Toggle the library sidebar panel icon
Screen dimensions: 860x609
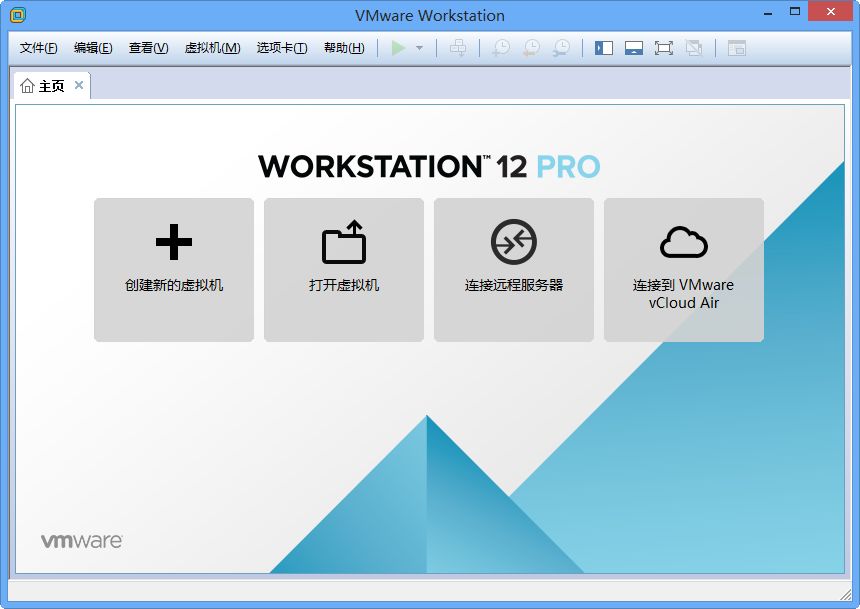[604, 48]
